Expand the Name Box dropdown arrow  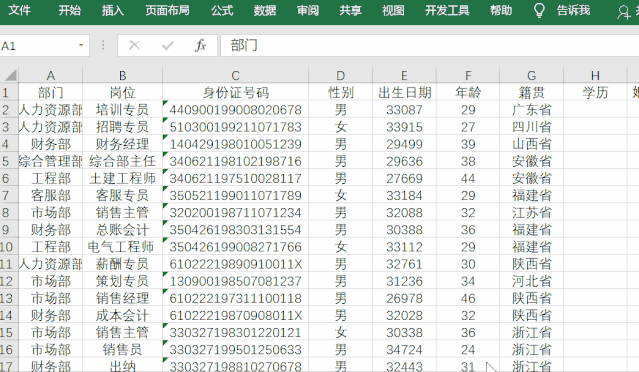(x=81, y=45)
